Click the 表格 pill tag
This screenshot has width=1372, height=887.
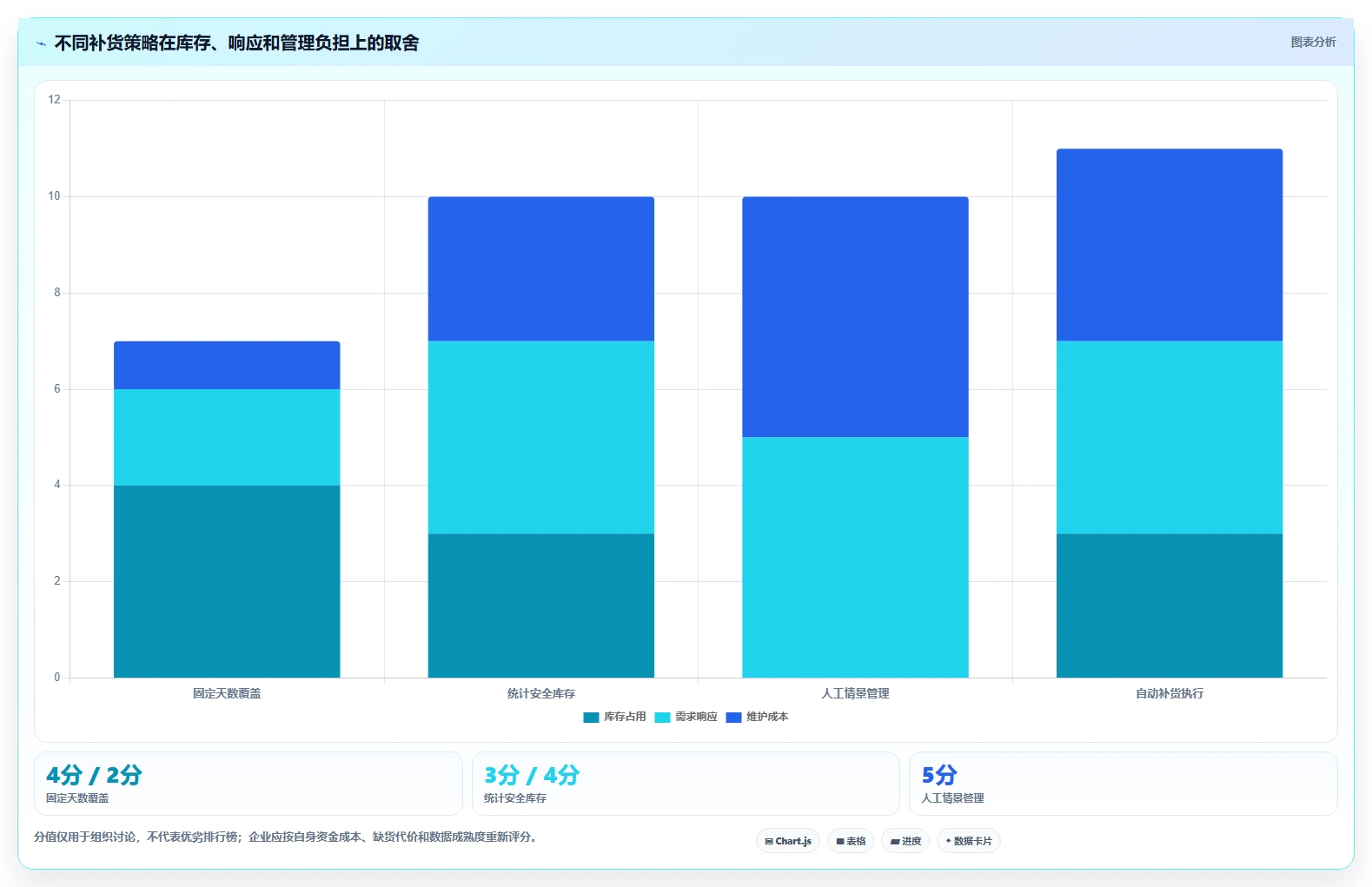[x=851, y=841]
